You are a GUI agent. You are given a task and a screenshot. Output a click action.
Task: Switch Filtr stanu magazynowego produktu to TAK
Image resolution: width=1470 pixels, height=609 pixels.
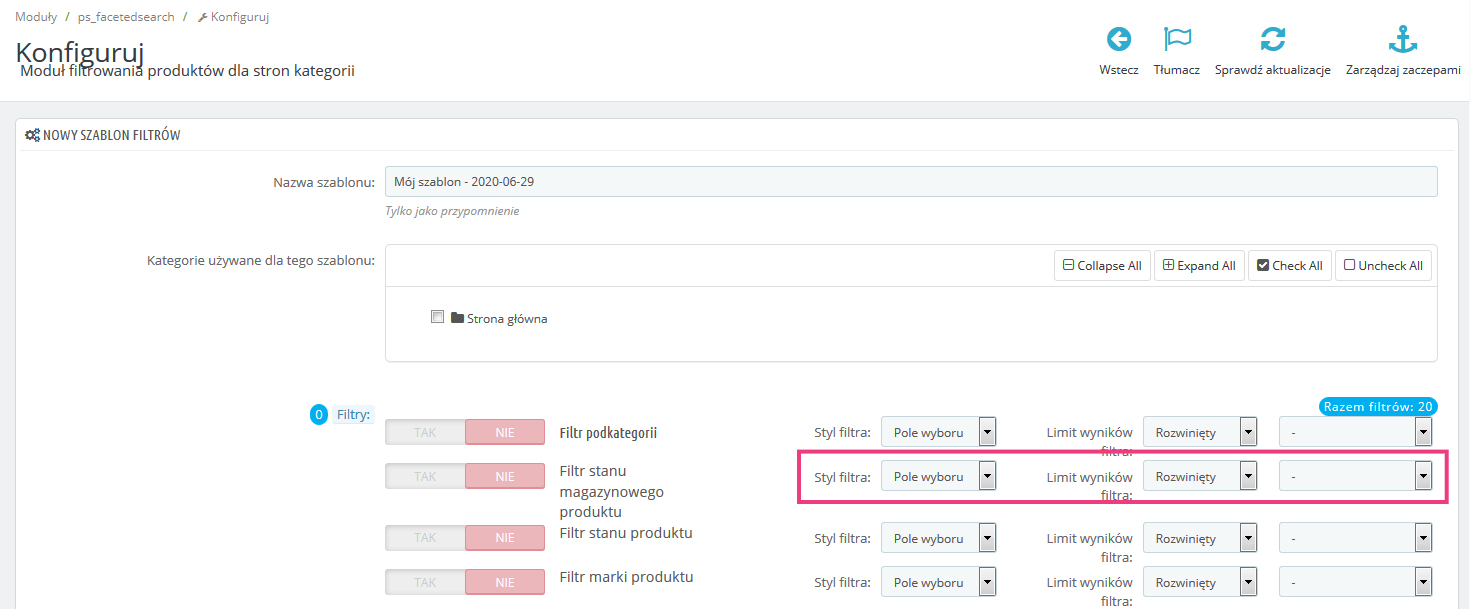tap(425, 477)
